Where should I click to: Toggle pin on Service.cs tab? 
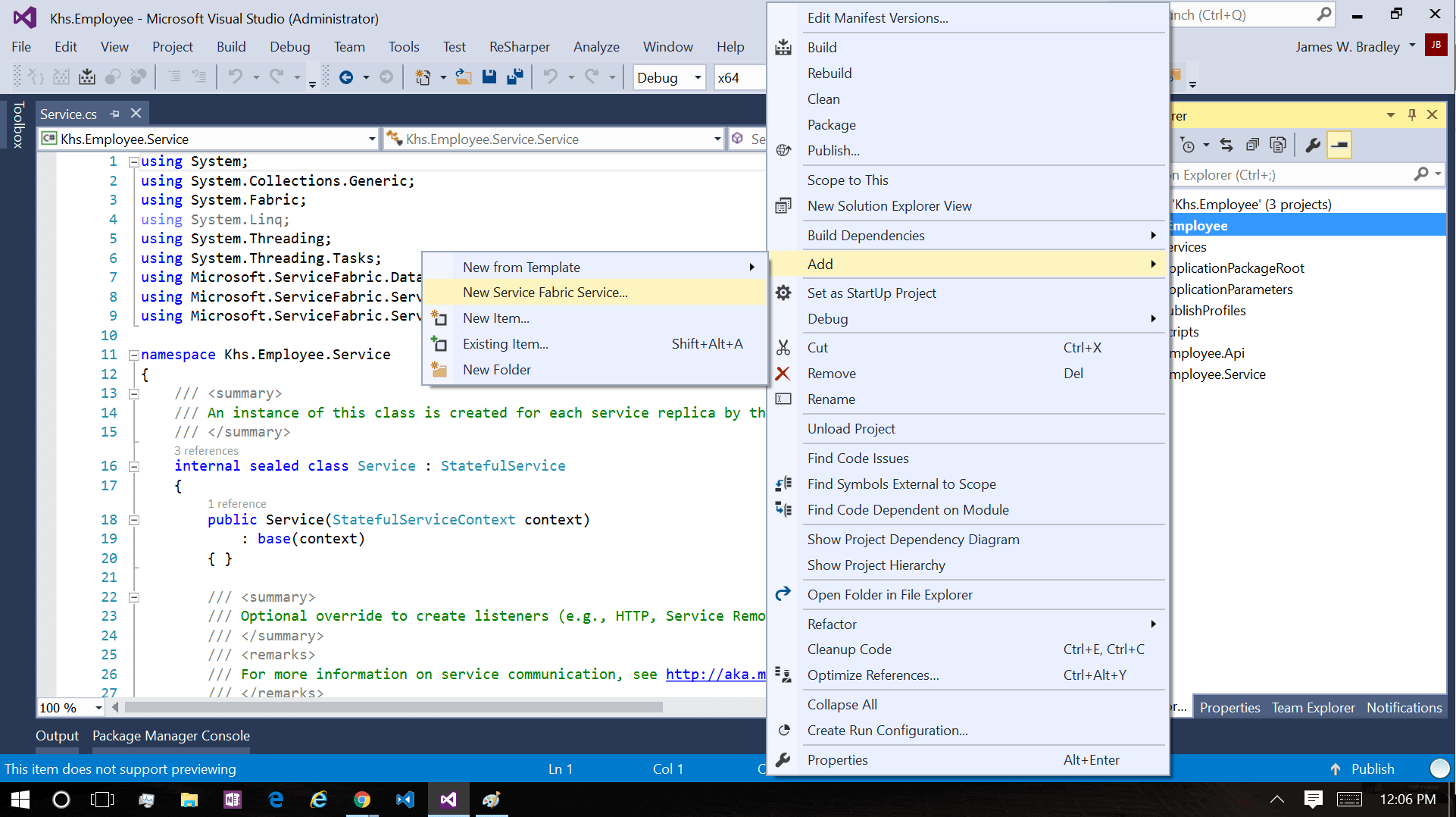click(114, 114)
